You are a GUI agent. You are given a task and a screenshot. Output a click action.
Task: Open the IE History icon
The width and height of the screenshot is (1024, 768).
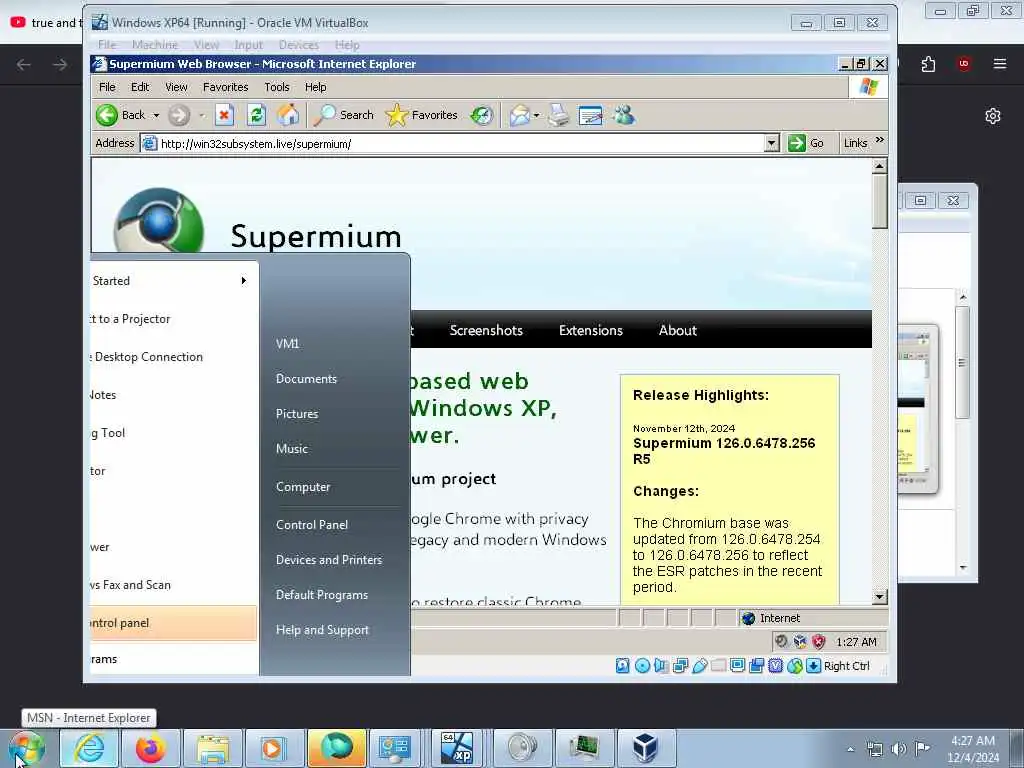(482, 116)
